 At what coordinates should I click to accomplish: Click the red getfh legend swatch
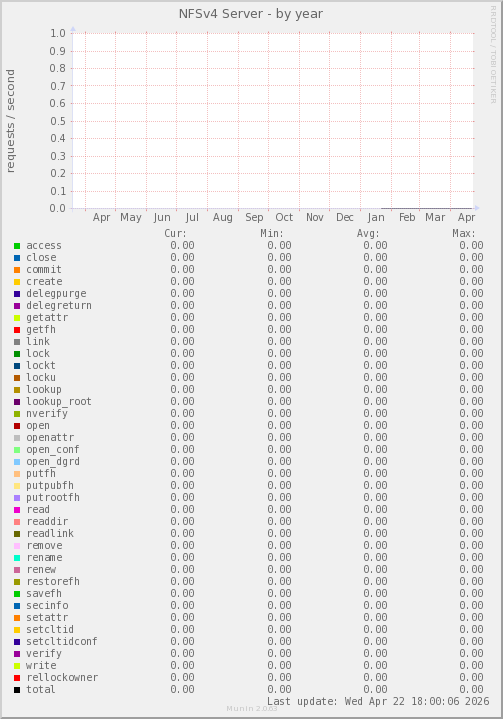pos(17,330)
